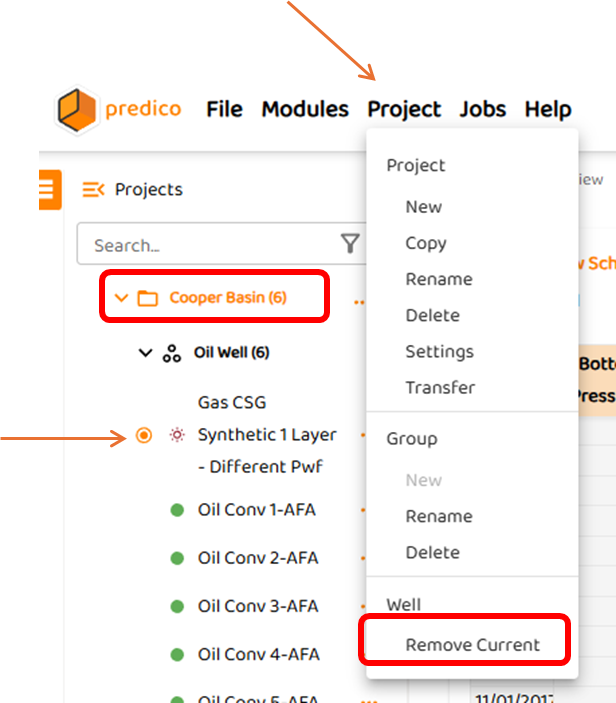This screenshot has width=616, height=703.
Task: Choose Remove Current under Well
Action: (472, 645)
